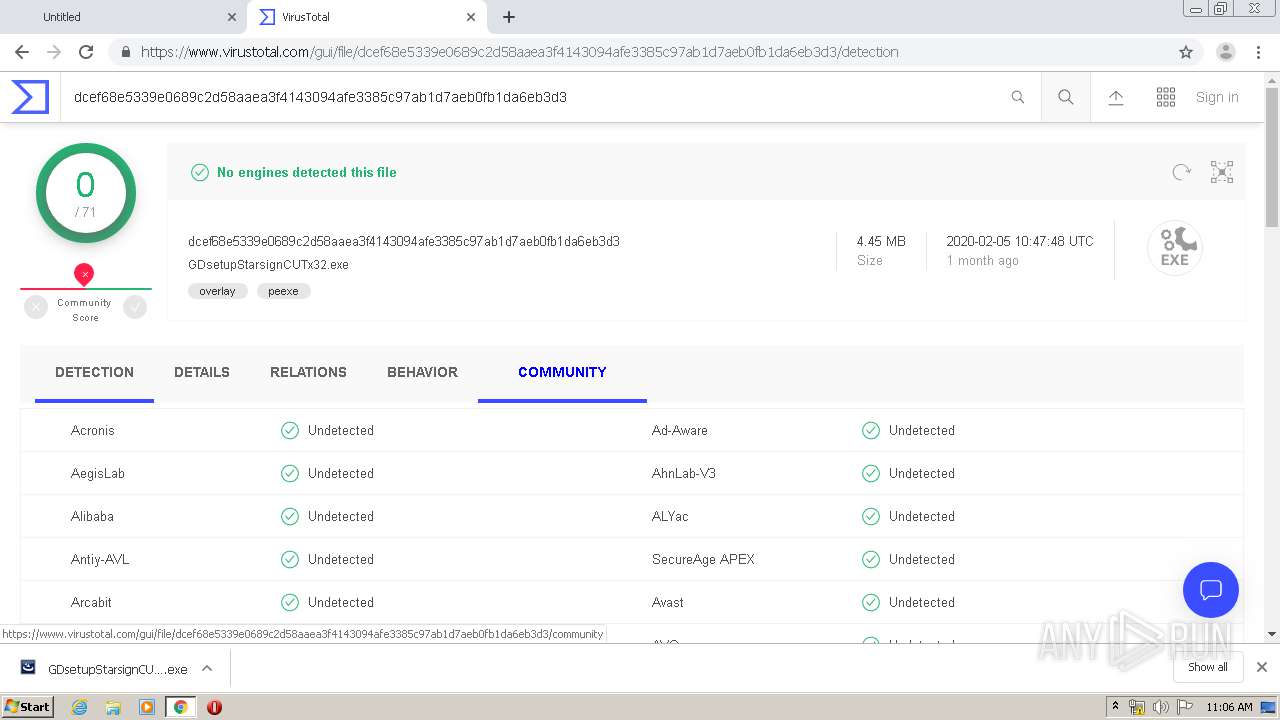Click the address bar URL
The height and width of the screenshot is (720, 1280).
point(520,52)
